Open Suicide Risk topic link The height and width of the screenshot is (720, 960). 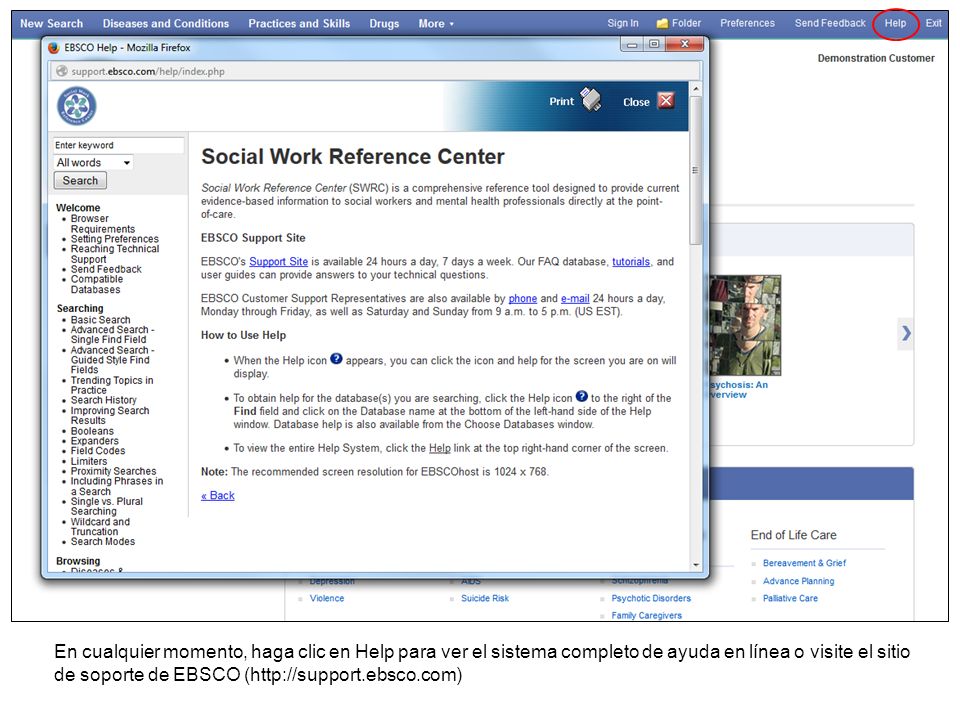[x=484, y=598]
